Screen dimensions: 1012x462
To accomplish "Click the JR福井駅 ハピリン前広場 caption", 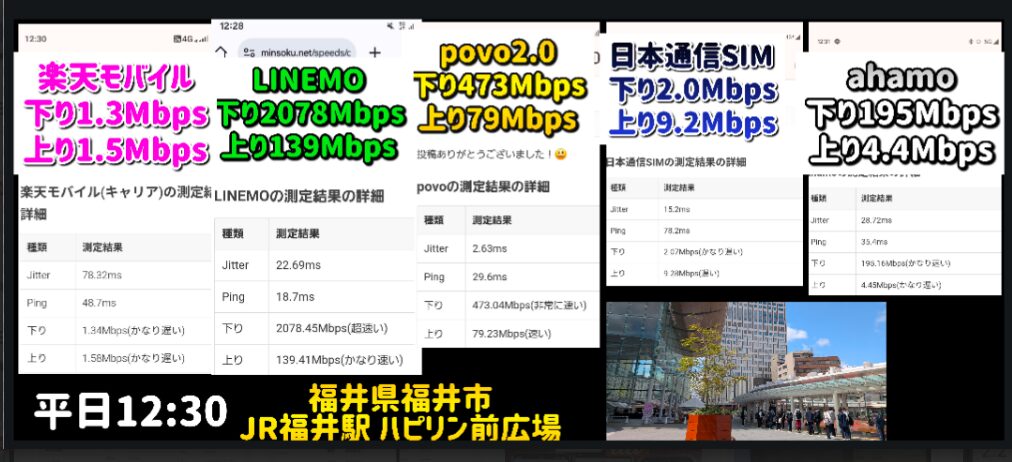I will 400,427.
